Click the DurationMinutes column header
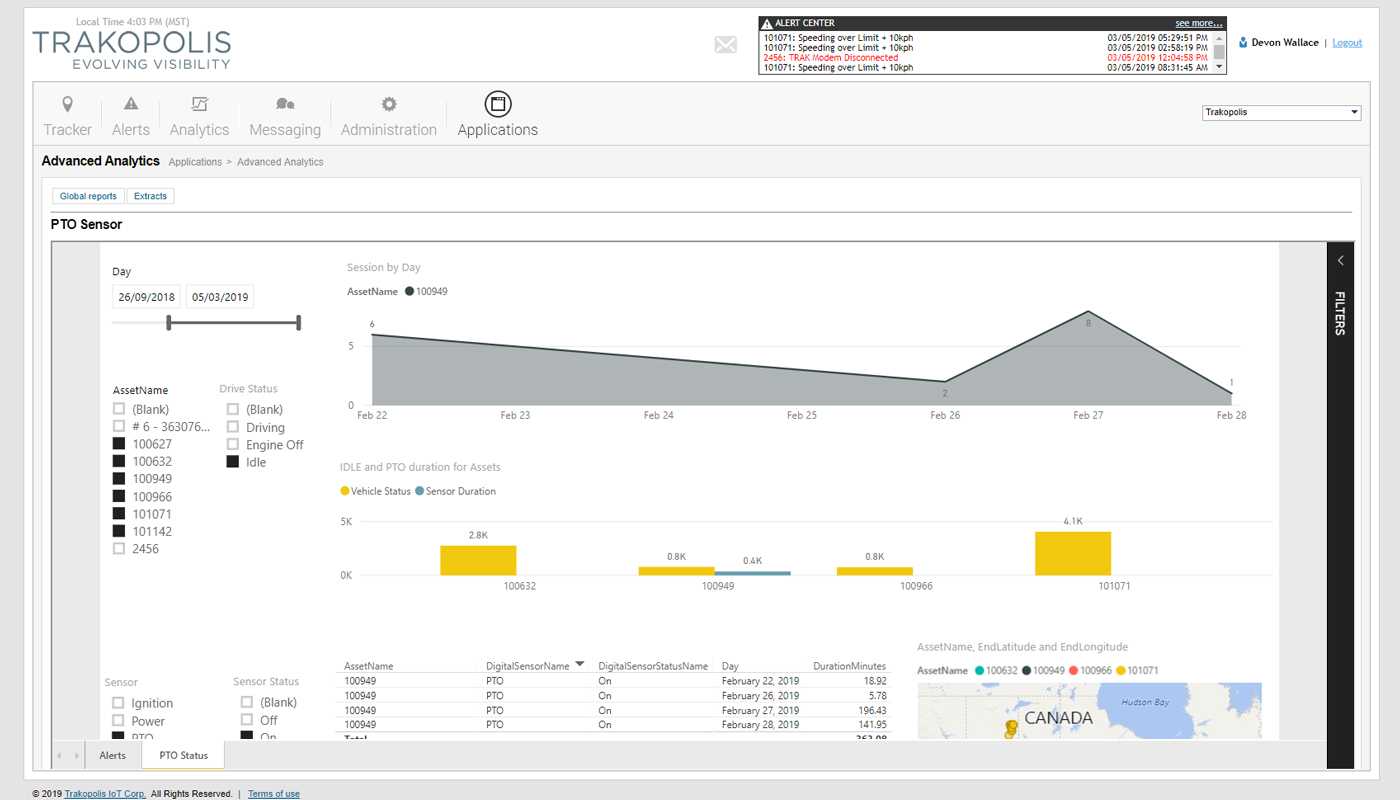This screenshot has height=800, width=1400. [850, 666]
